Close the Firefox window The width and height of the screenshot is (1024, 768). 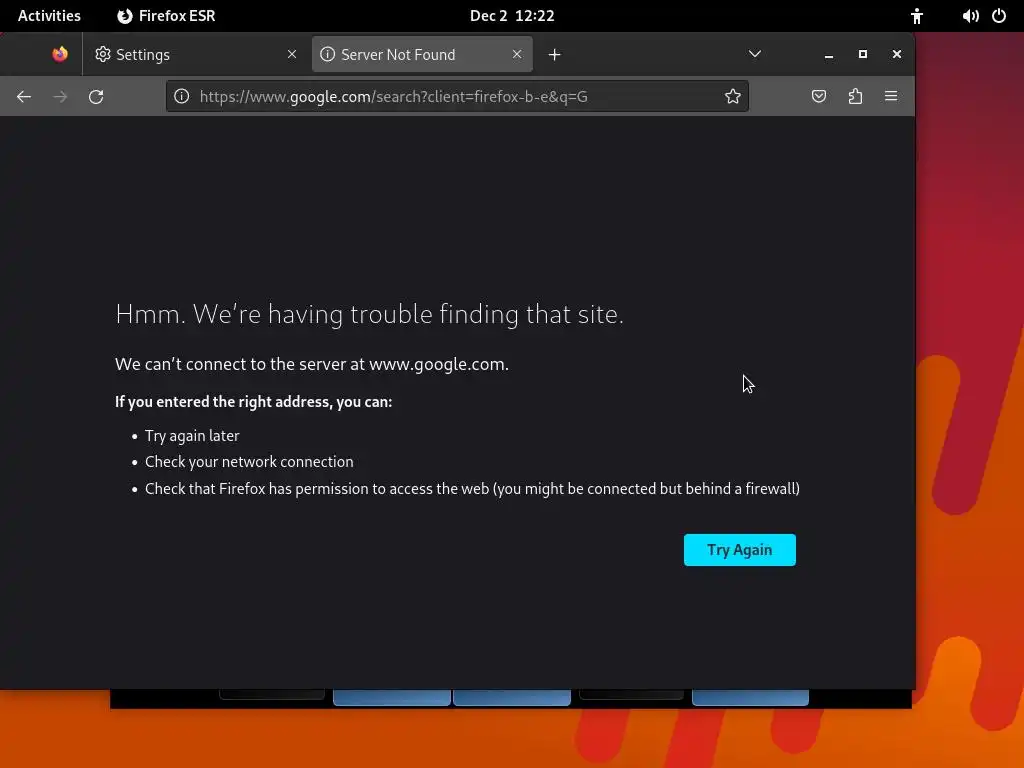(897, 54)
